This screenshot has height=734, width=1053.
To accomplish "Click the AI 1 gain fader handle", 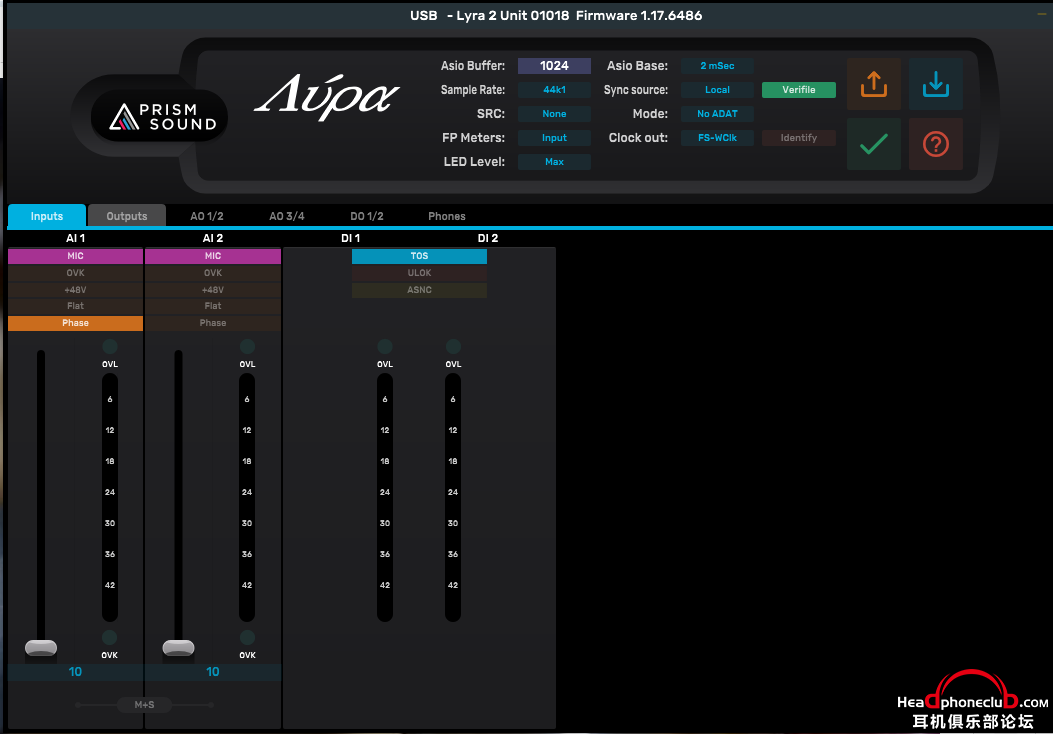I will tap(41, 647).
